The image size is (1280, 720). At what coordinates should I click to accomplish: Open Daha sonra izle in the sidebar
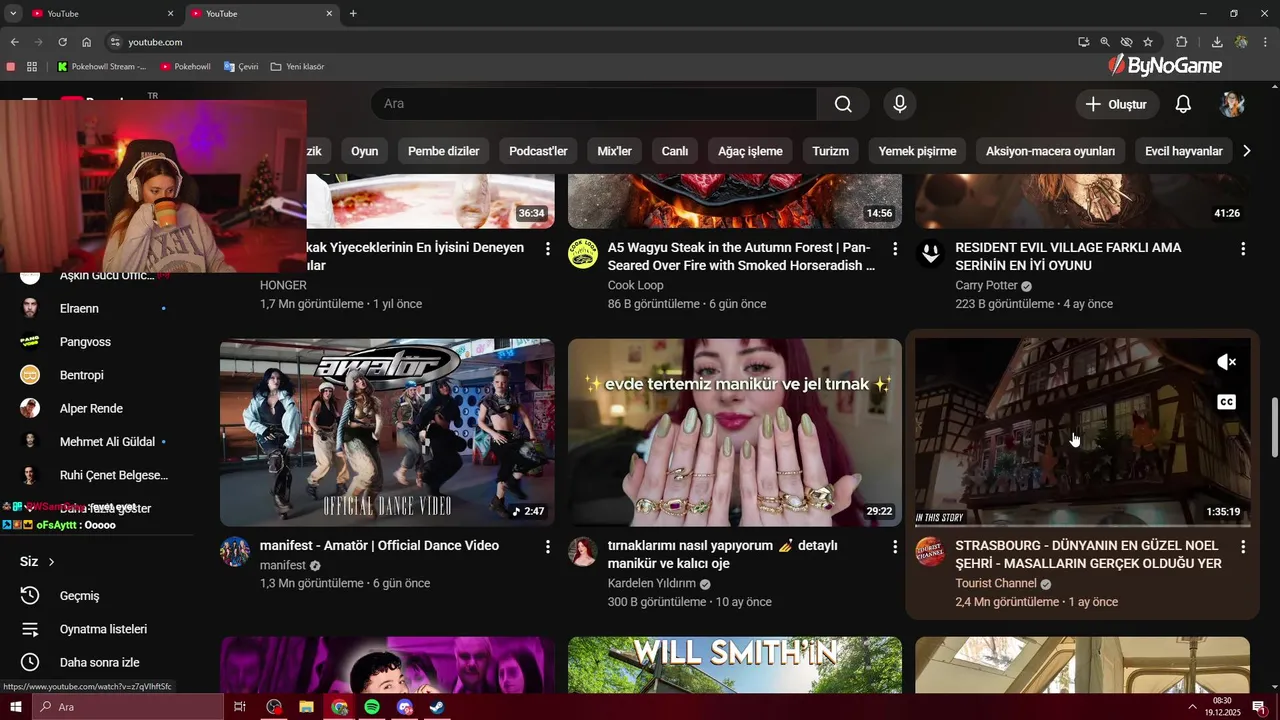[97, 662]
